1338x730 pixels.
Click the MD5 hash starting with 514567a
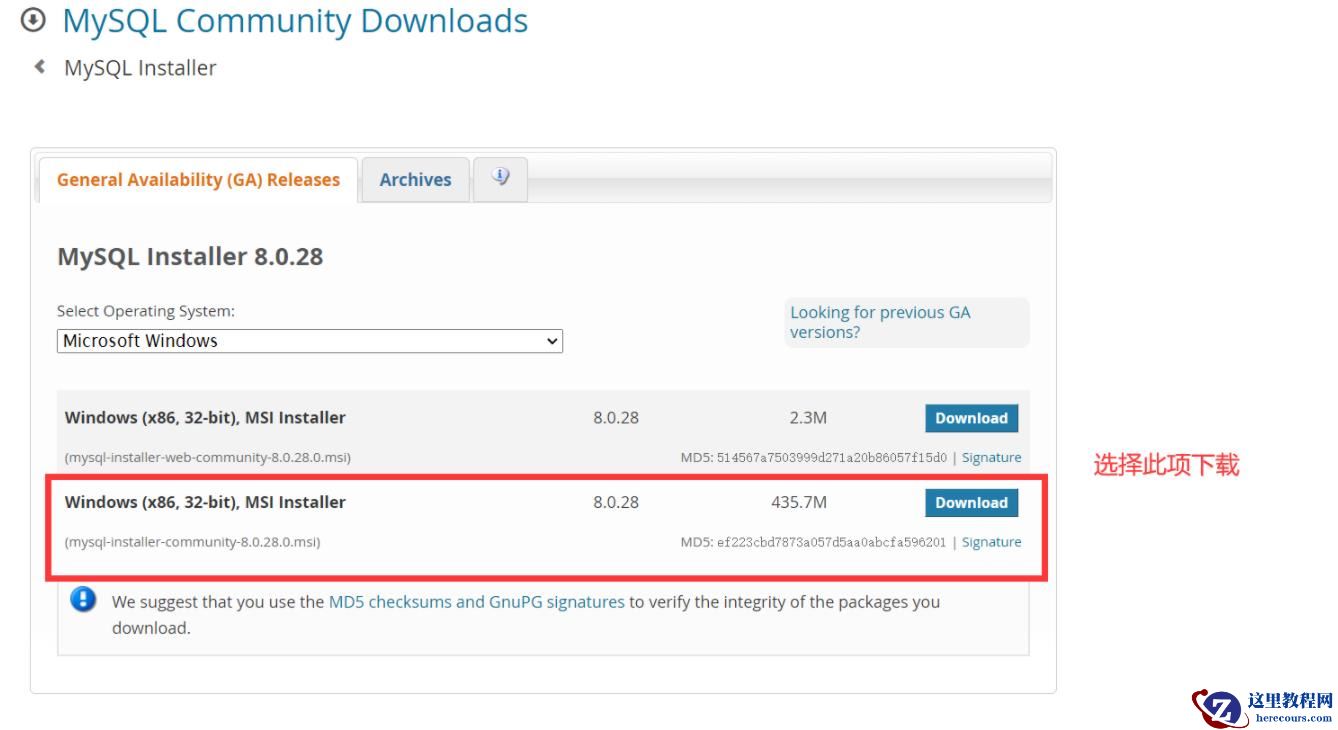[832, 458]
